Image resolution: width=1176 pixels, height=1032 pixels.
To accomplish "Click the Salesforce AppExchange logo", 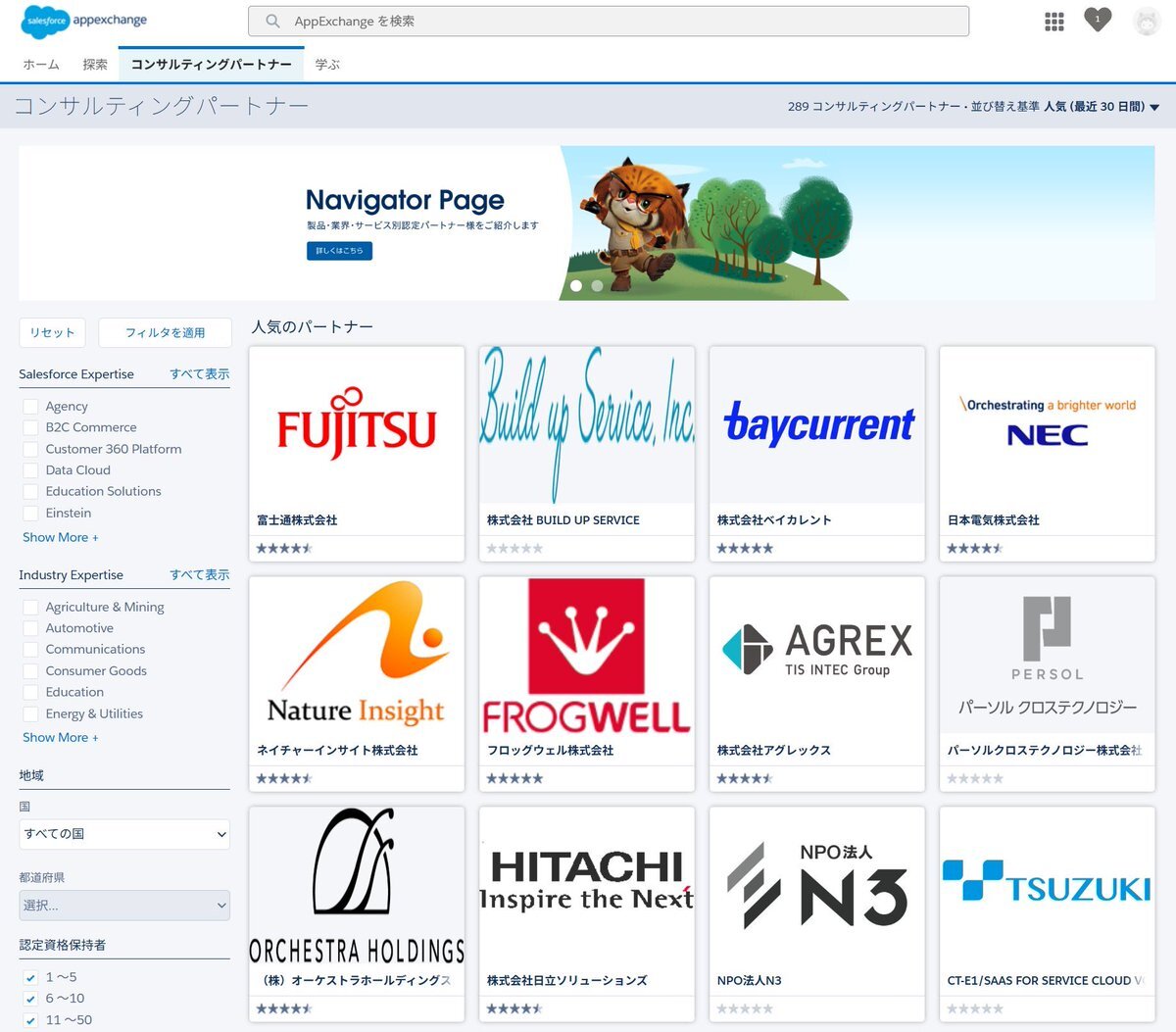I will 83,21.
